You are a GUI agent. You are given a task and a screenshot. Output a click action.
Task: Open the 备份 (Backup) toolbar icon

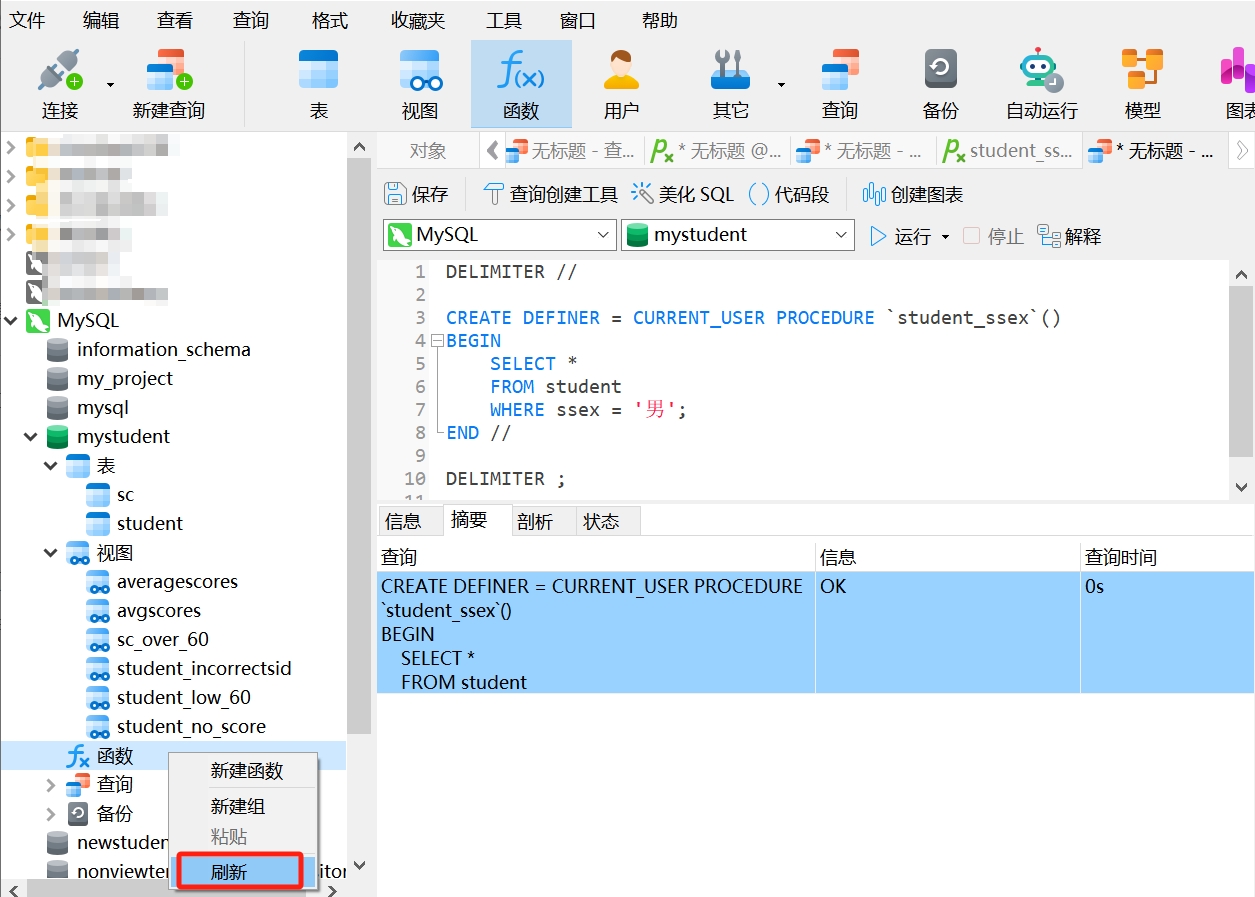point(940,84)
